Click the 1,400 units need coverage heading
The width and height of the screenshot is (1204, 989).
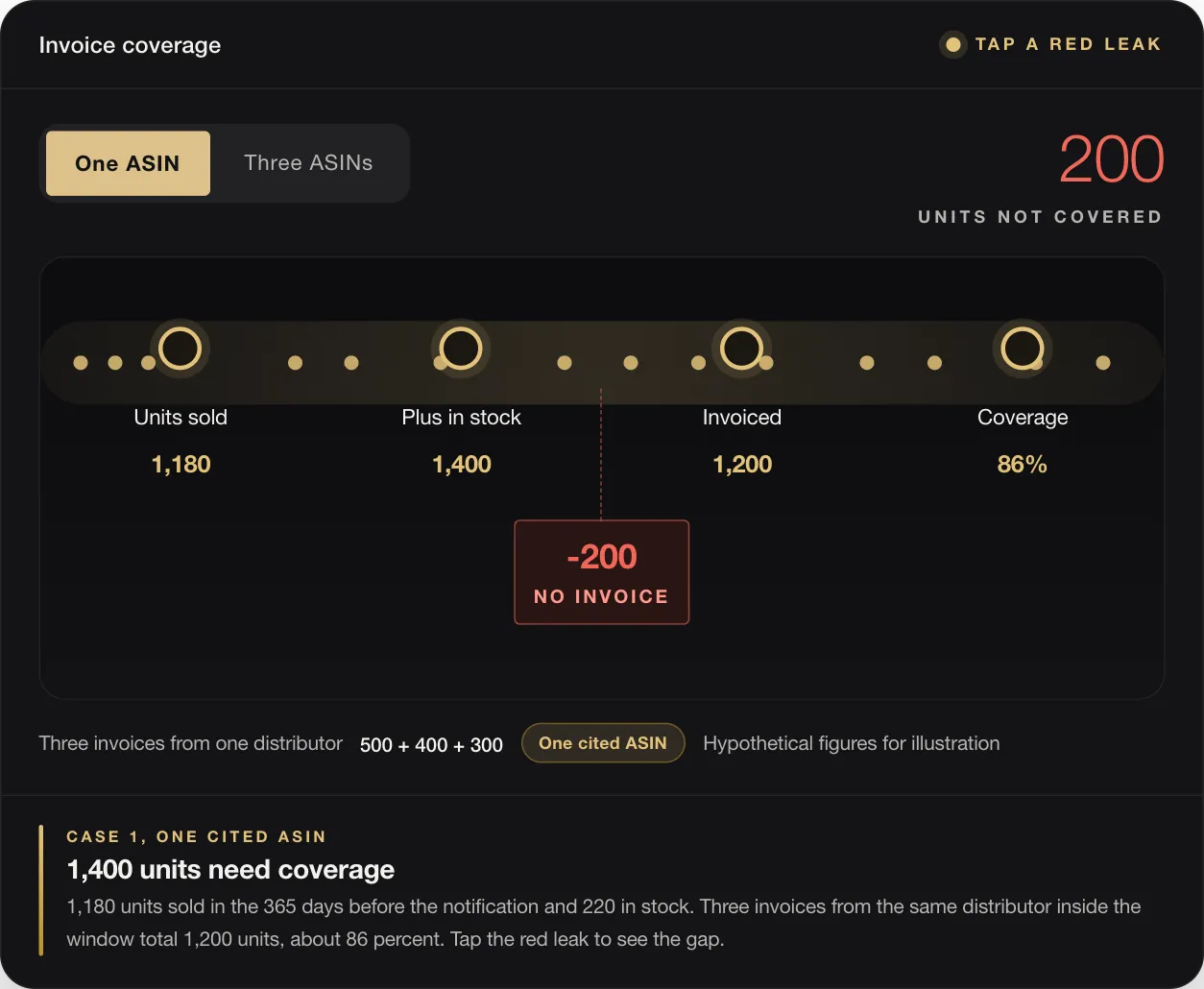[230, 870]
